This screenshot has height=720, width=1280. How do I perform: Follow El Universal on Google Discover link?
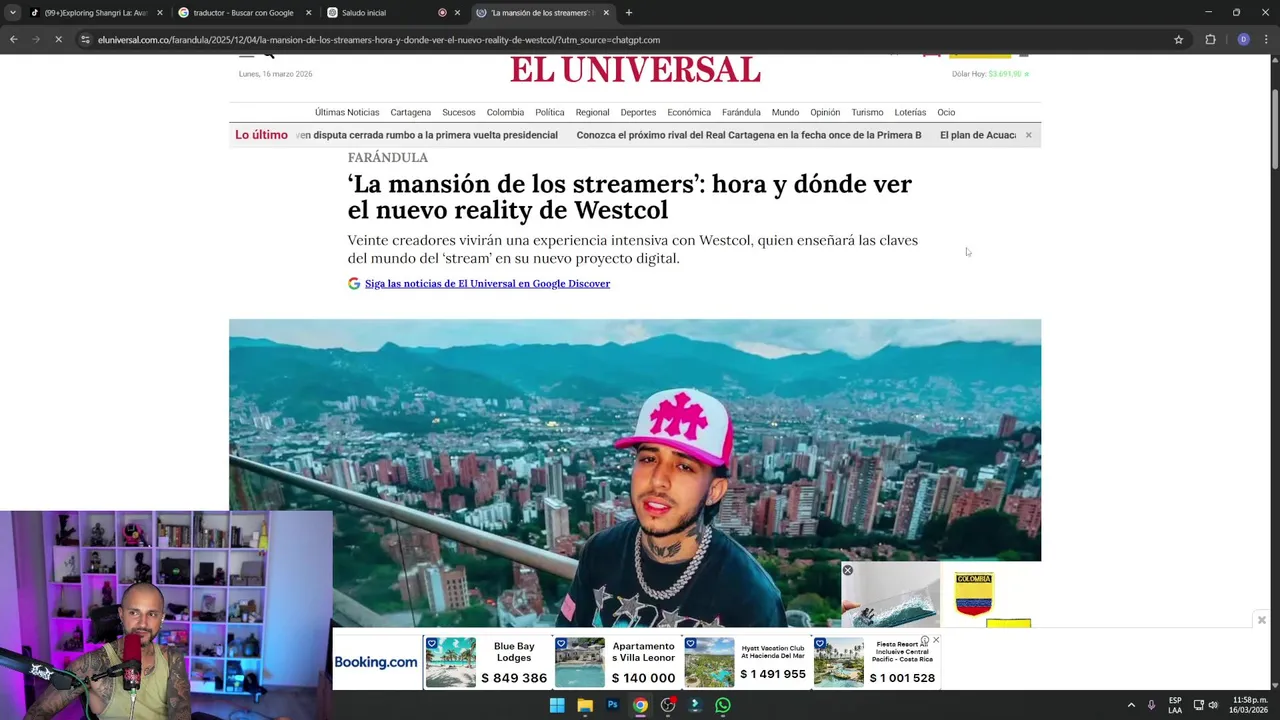[x=487, y=283]
